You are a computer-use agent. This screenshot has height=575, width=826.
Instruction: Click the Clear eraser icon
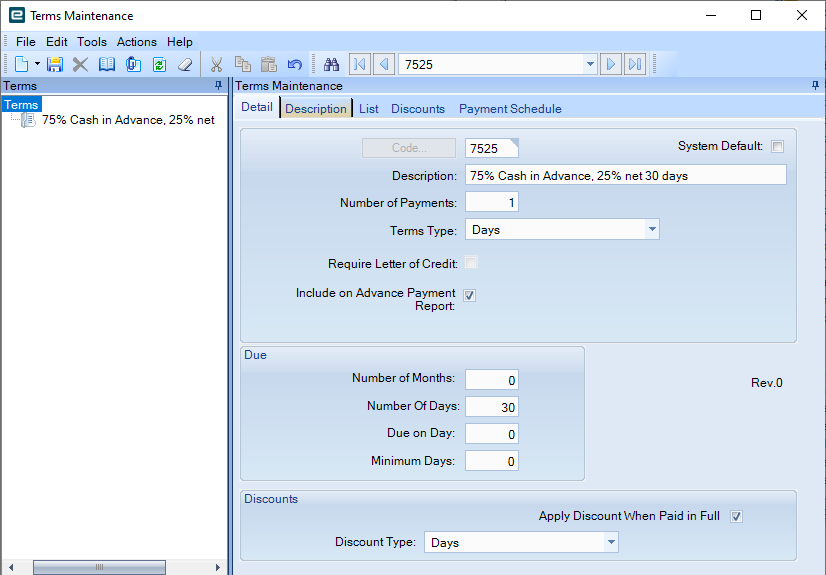(185, 64)
